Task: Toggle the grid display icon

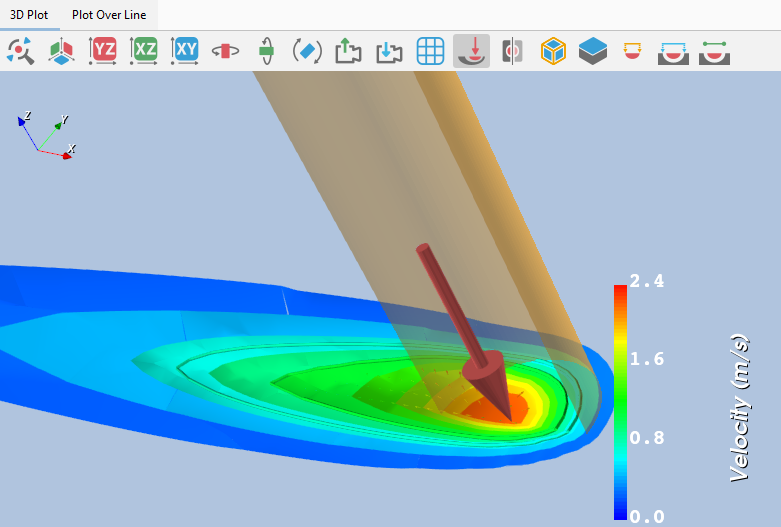Action: [430, 51]
